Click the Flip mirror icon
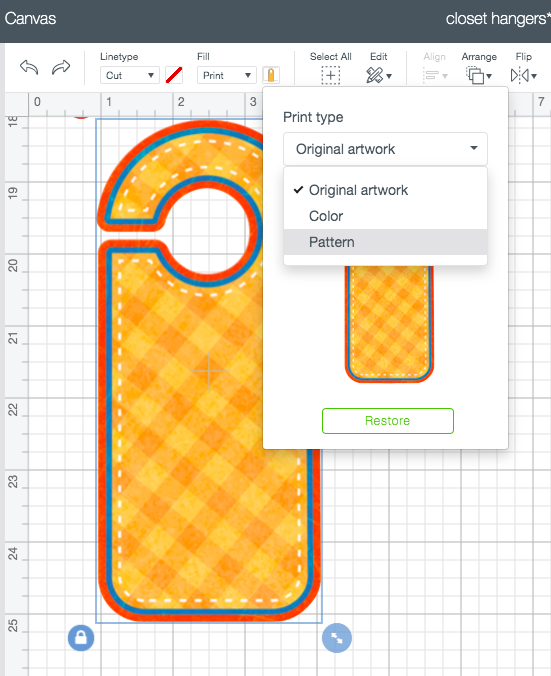Viewport: 551px width, 676px height. 523,76
